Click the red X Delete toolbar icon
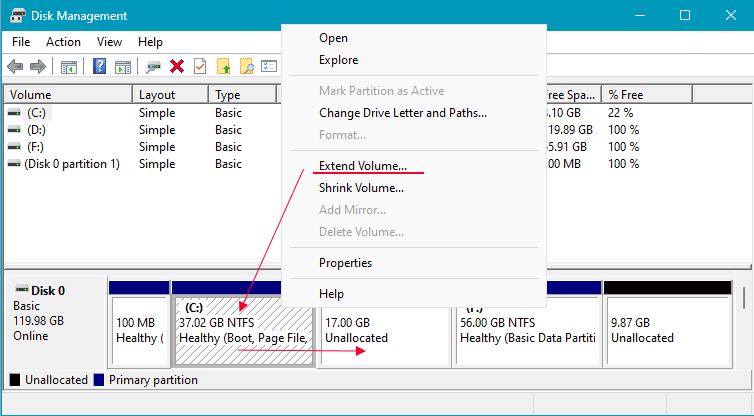 [x=177, y=66]
